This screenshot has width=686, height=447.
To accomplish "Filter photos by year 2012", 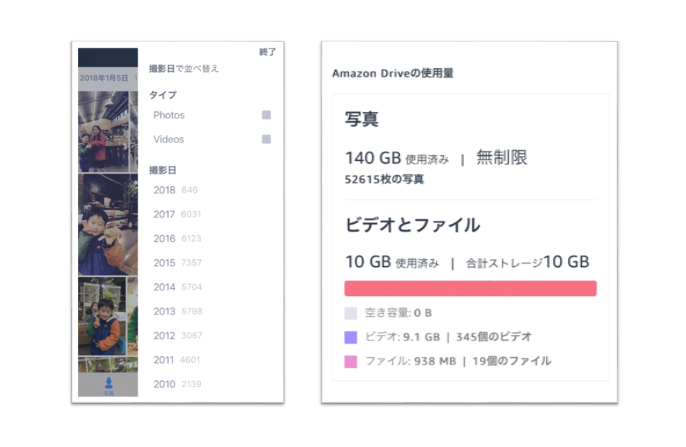I will pyautogui.click(x=178, y=335).
